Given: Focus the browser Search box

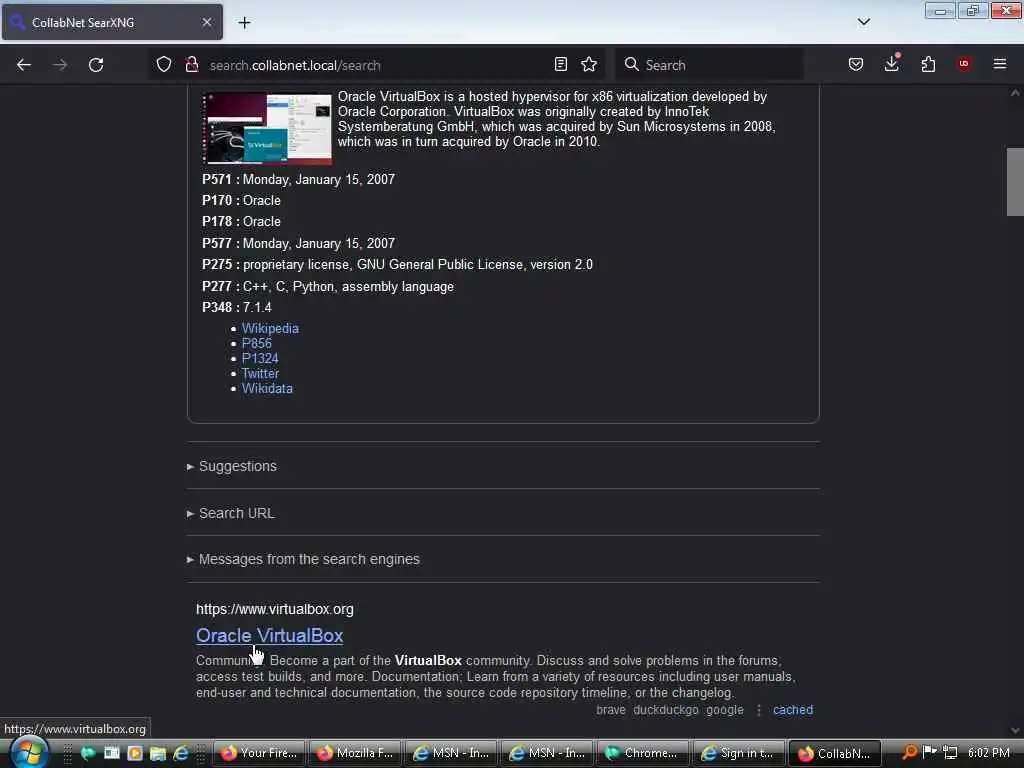Looking at the screenshot, I should tap(711, 65).
